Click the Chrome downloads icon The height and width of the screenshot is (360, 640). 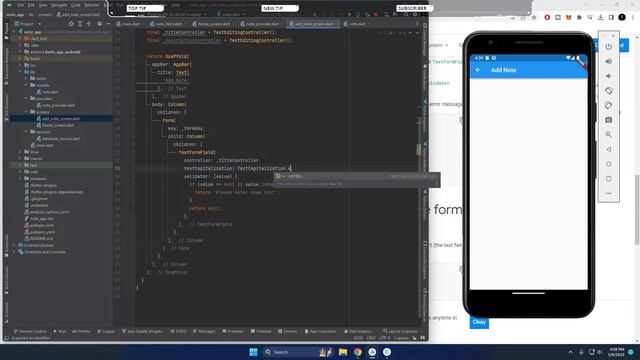click(600, 18)
